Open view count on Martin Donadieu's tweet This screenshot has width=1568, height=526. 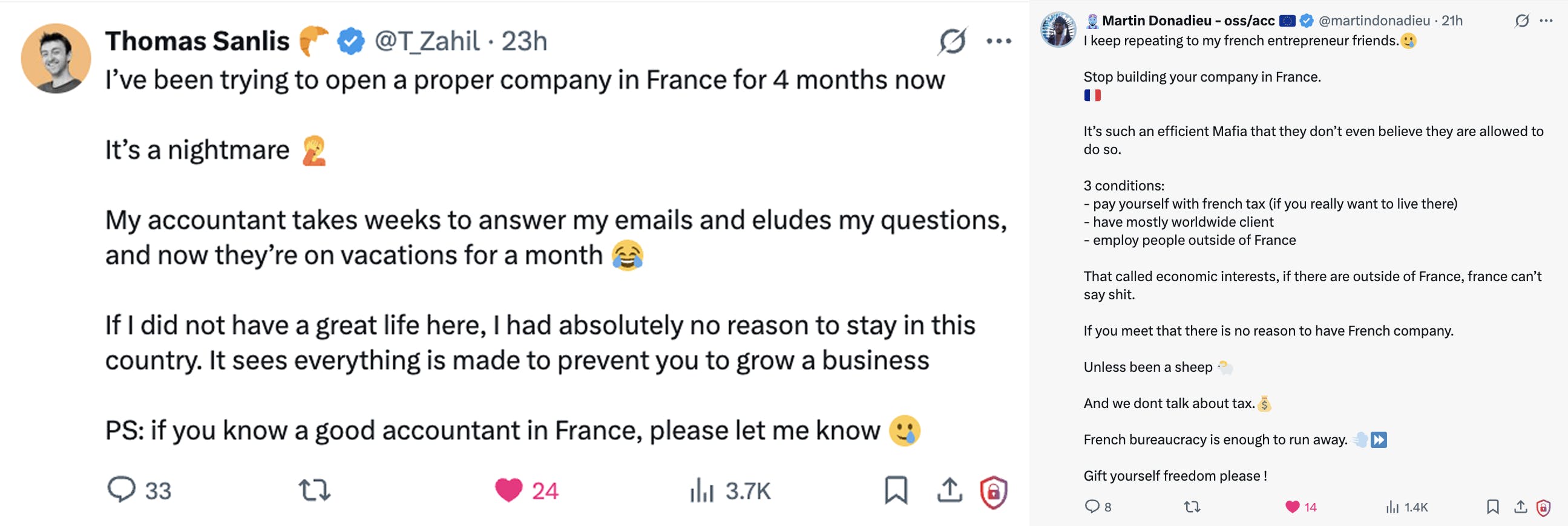[1392, 507]
